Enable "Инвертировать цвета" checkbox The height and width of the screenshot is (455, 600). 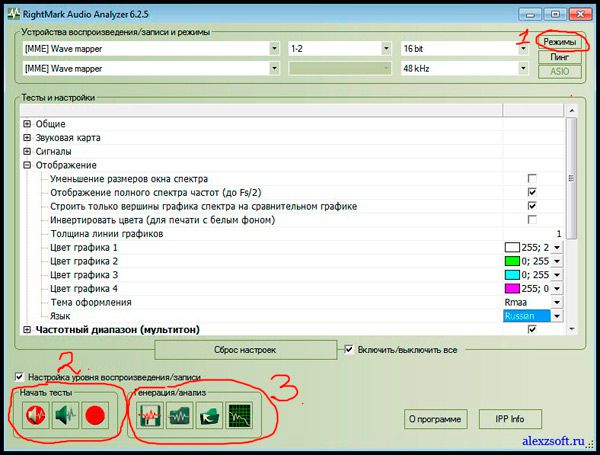pyautogui.click(x=532, y=220)
